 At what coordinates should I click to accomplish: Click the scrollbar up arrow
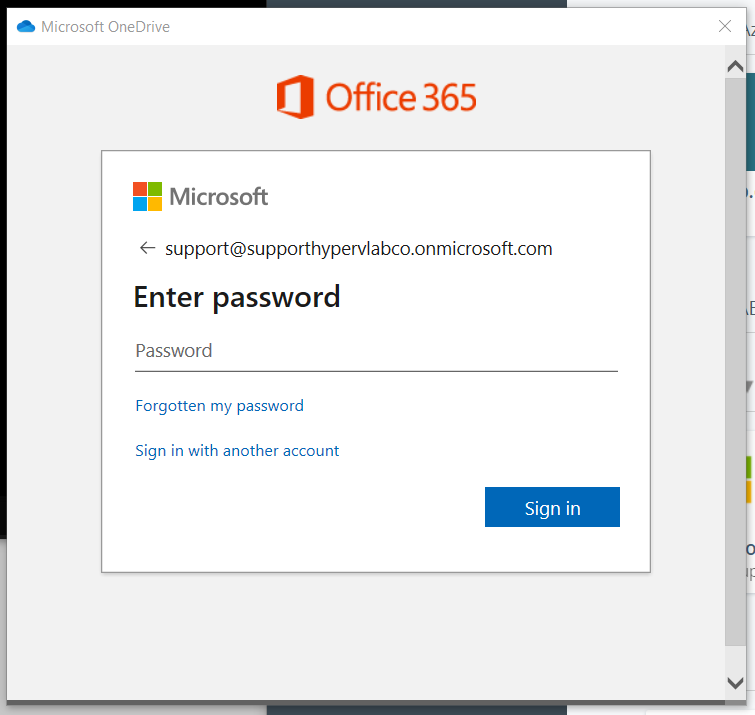point(735,66)
